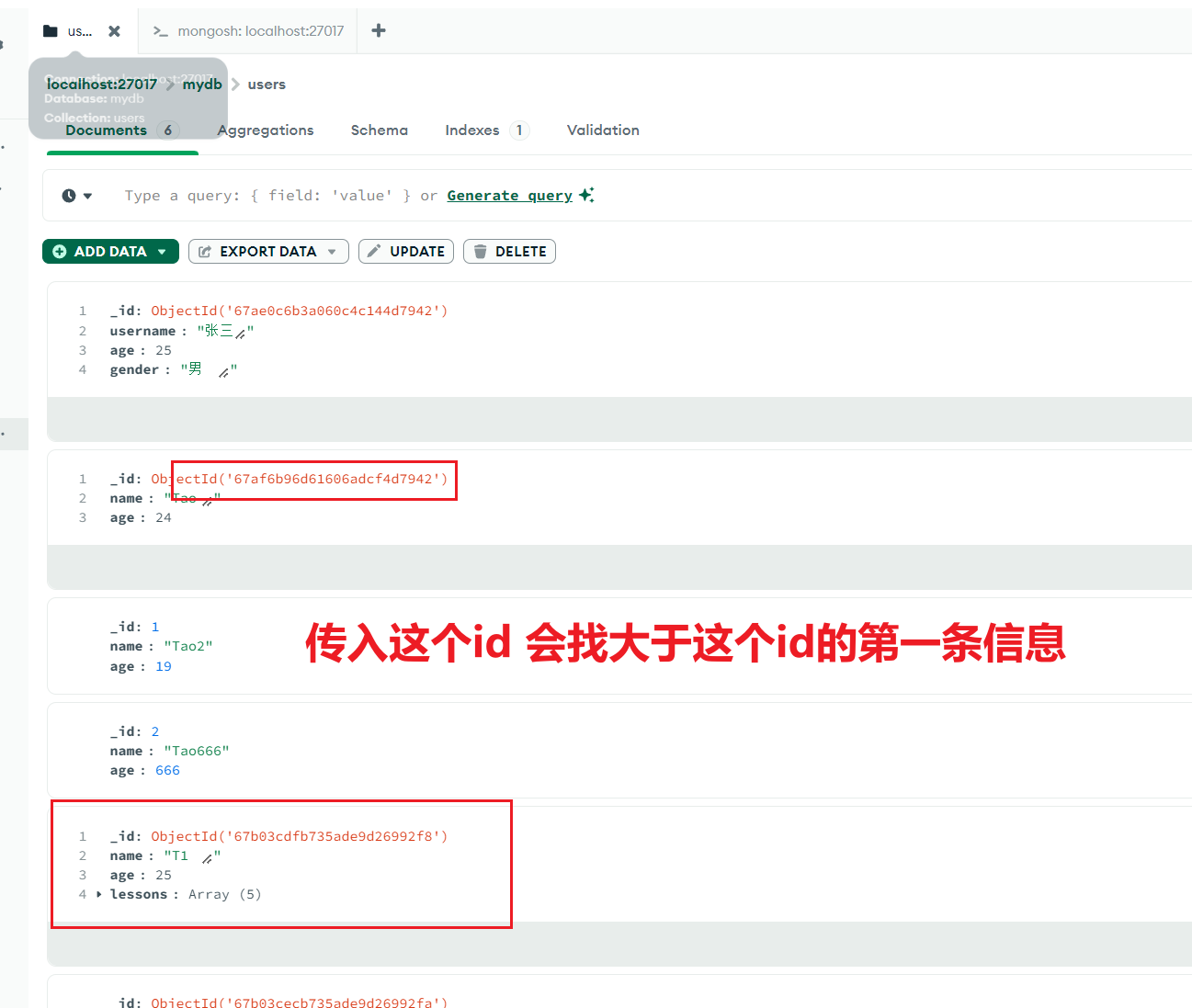
Task: Close the users collection tab
Action: coord(114,31)
